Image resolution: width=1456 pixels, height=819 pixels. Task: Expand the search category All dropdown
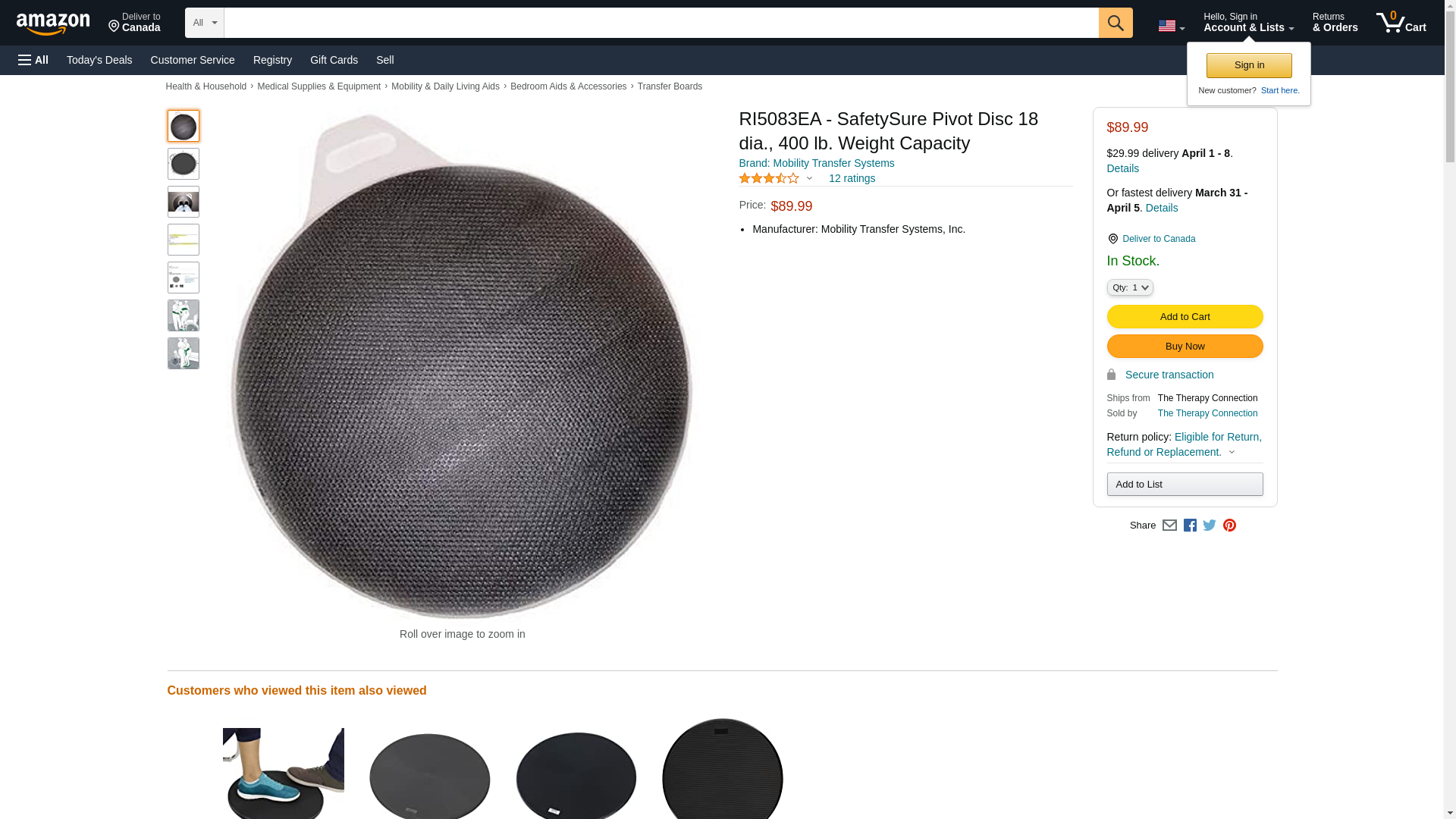coord(204,23)
